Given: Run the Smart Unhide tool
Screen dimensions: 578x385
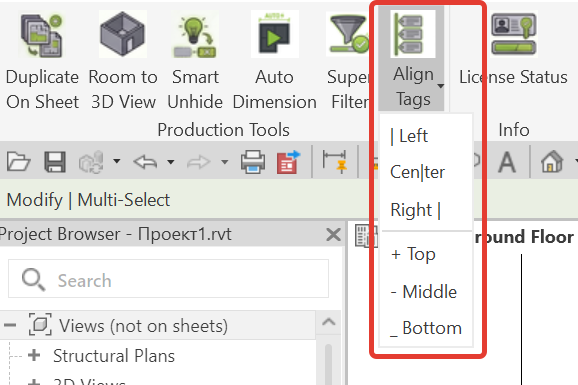Looking at the screenshot, I should [x=195, y=61].
